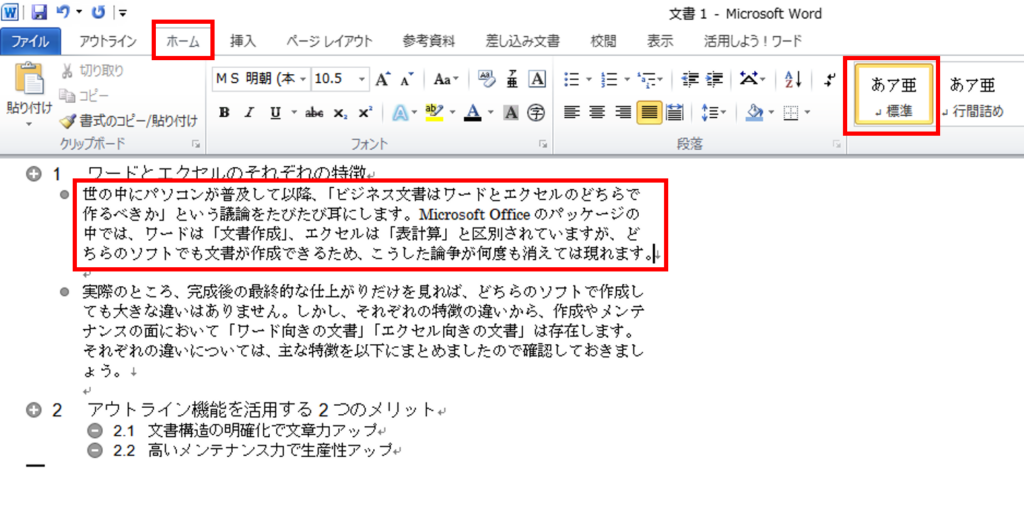Click the bullet list icon
Screen dimensions: 1024x517
571,79
